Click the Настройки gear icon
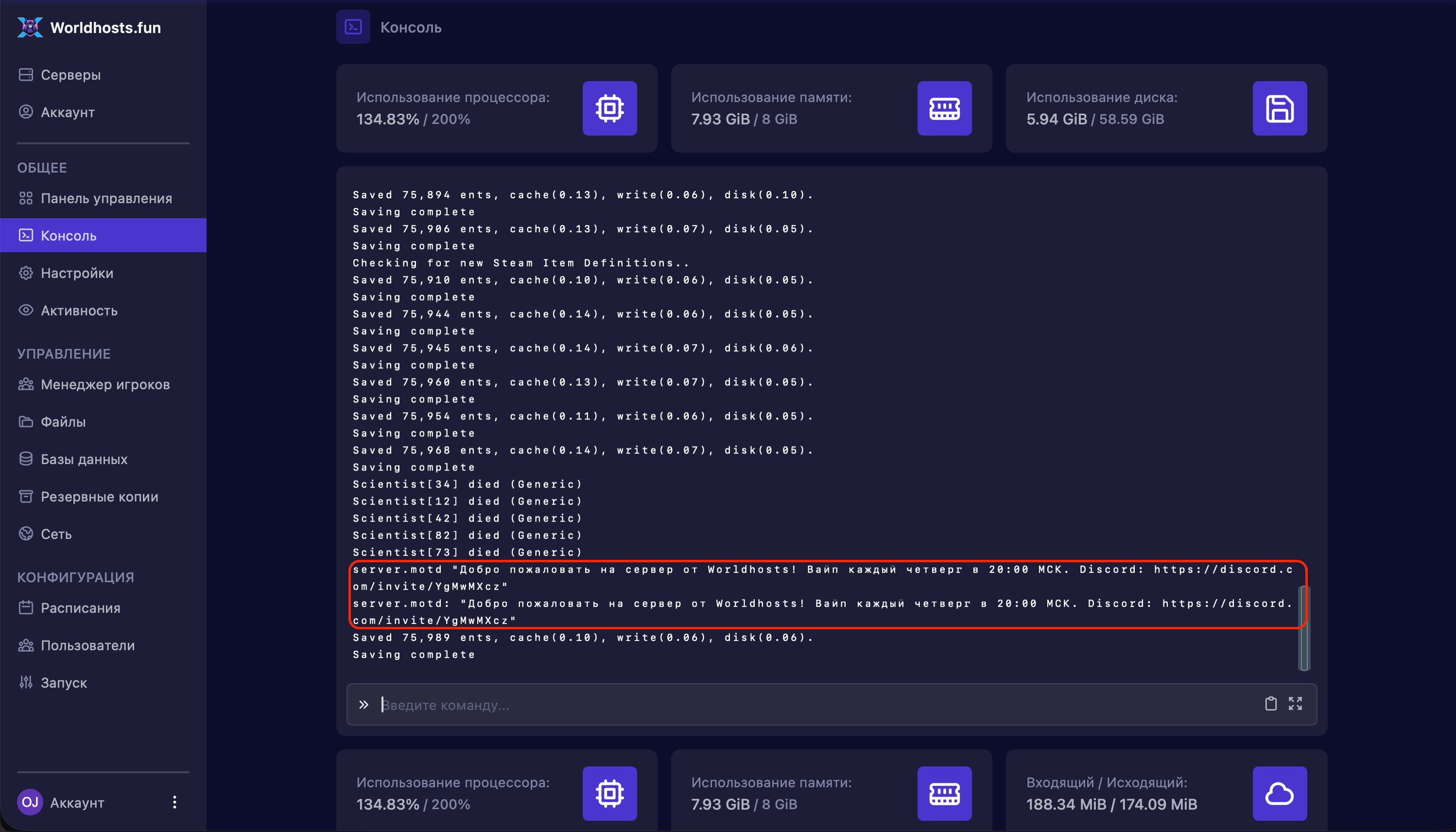The image size is (1456, 832). [26, 273]
